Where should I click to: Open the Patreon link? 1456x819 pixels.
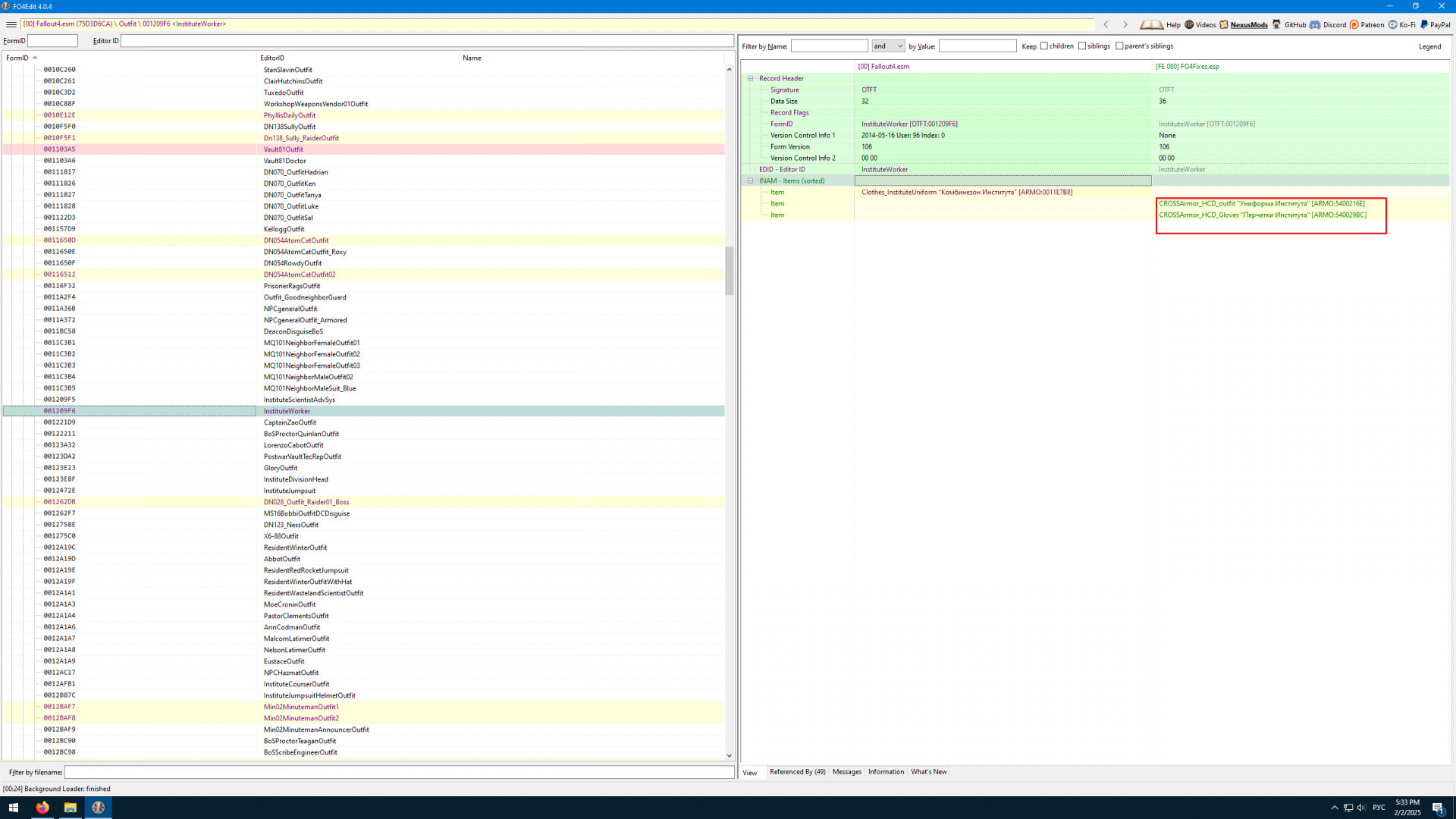click(x=1367, y=24)
